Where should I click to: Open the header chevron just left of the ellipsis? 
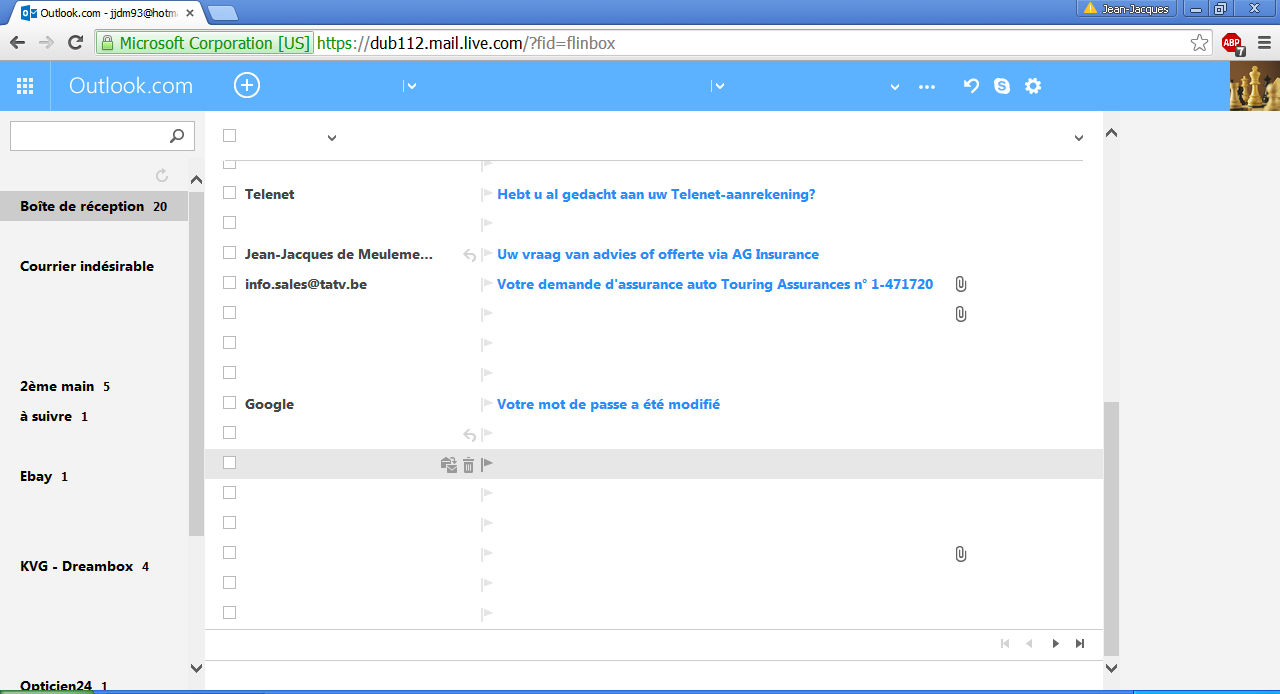click(x=895, y=87)
